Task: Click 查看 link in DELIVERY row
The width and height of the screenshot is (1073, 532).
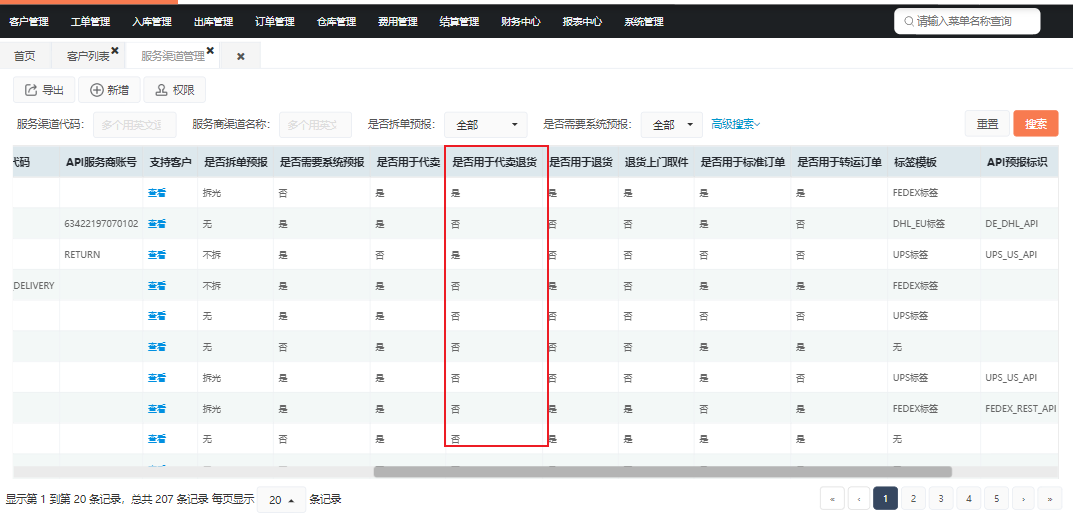Action: point(157,285)
